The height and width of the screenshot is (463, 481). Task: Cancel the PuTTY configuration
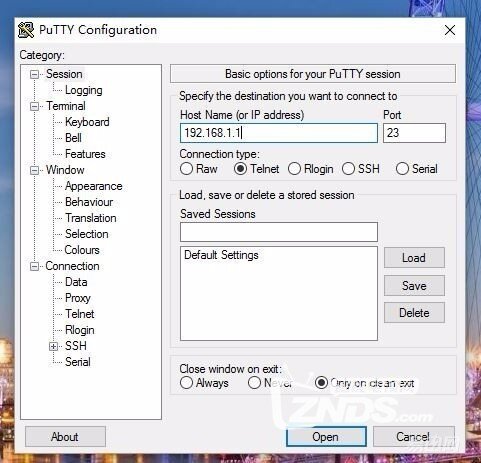413,437
